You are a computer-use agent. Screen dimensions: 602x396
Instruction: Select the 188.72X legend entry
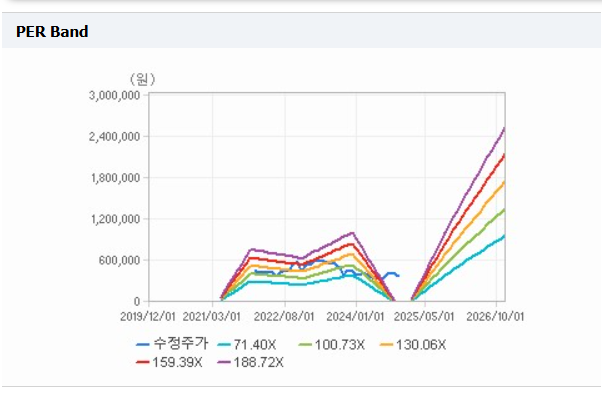[250, 362]
